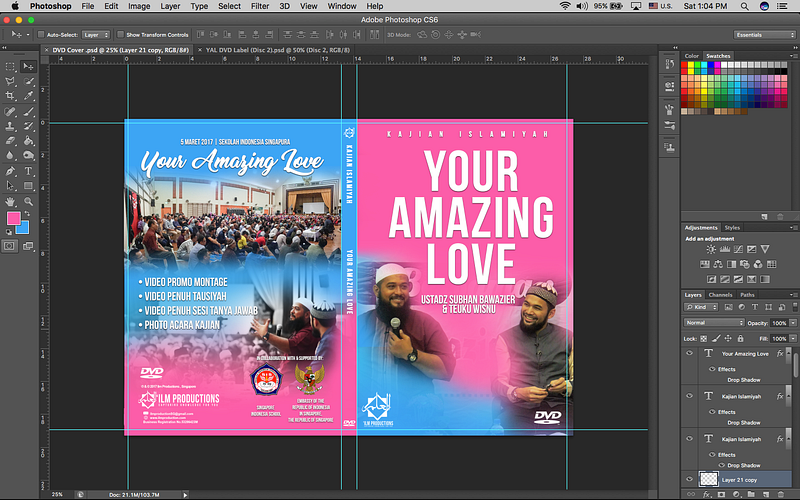Open the Apple menu
This screenshot has width=800, height=500.
(x=15, y=6)
